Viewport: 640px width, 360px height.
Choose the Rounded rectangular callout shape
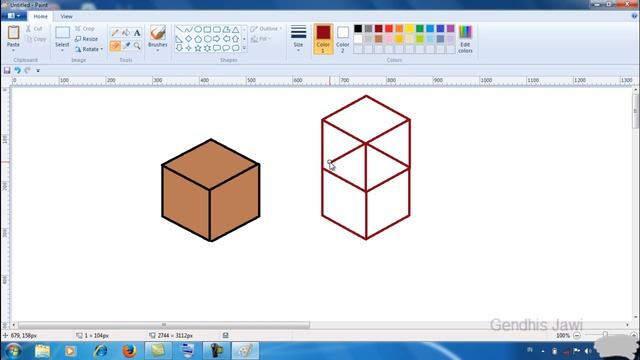point(217,48)
